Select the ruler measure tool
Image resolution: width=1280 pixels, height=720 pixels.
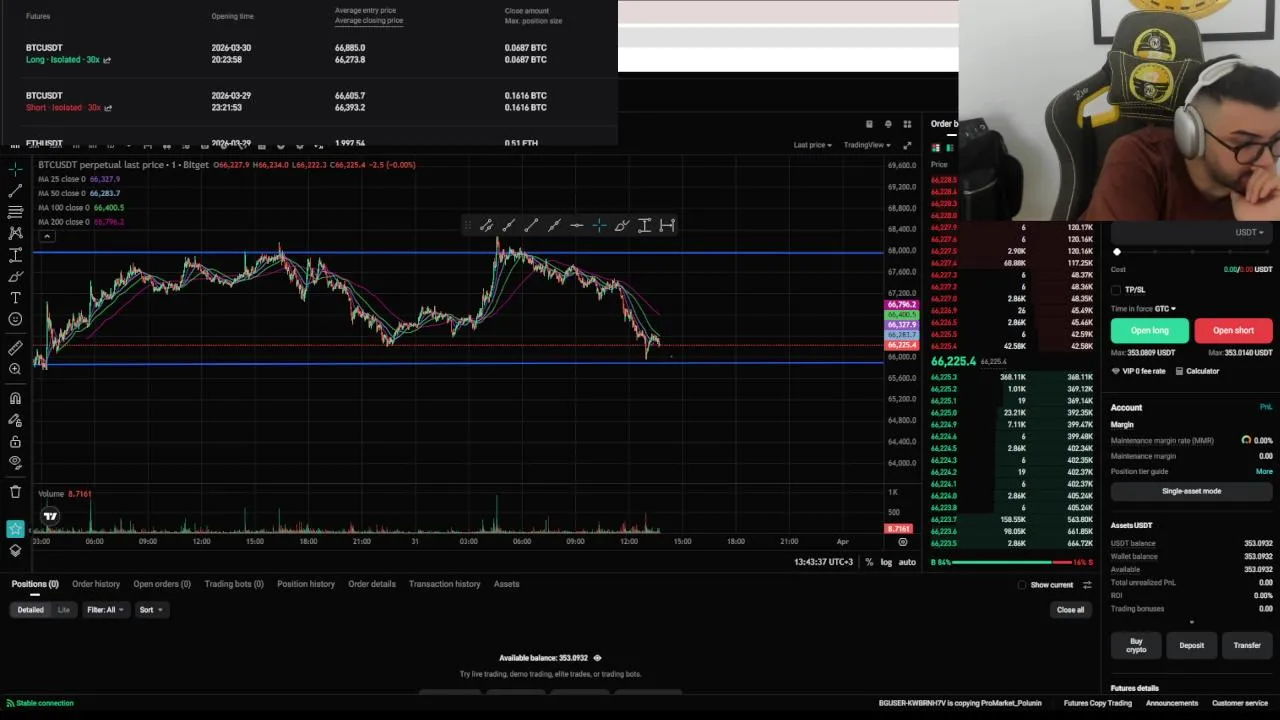coord(15,348)
